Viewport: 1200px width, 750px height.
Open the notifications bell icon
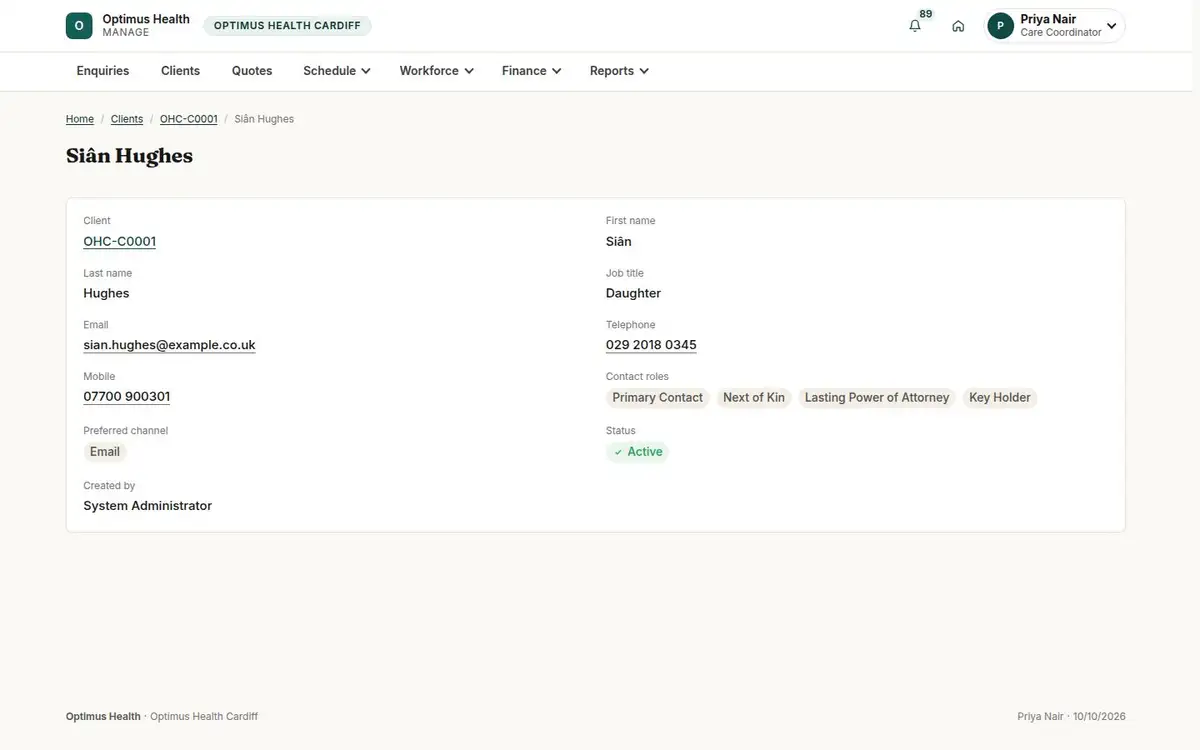coord(915,26)
